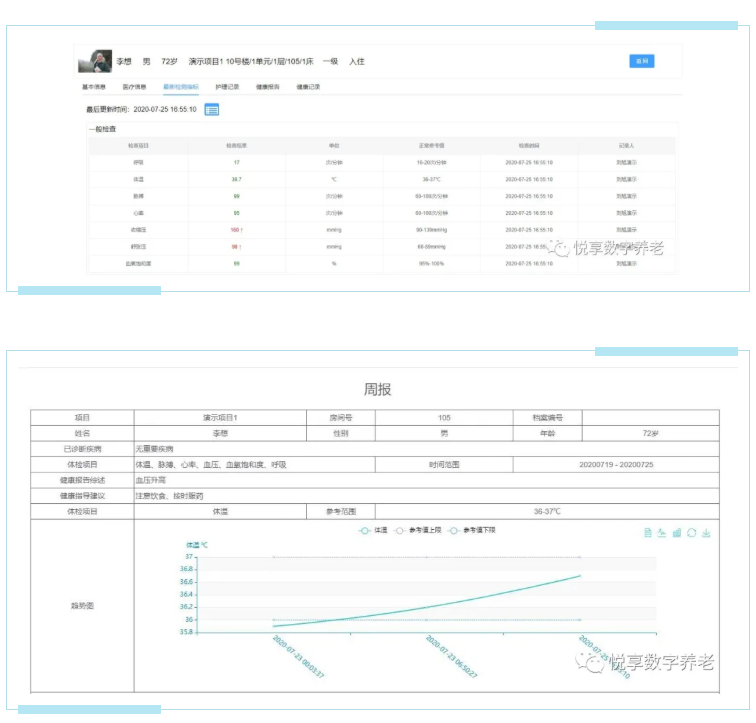Go to the 健康记录 tab
756x723 pixels.
coord(308,87)
